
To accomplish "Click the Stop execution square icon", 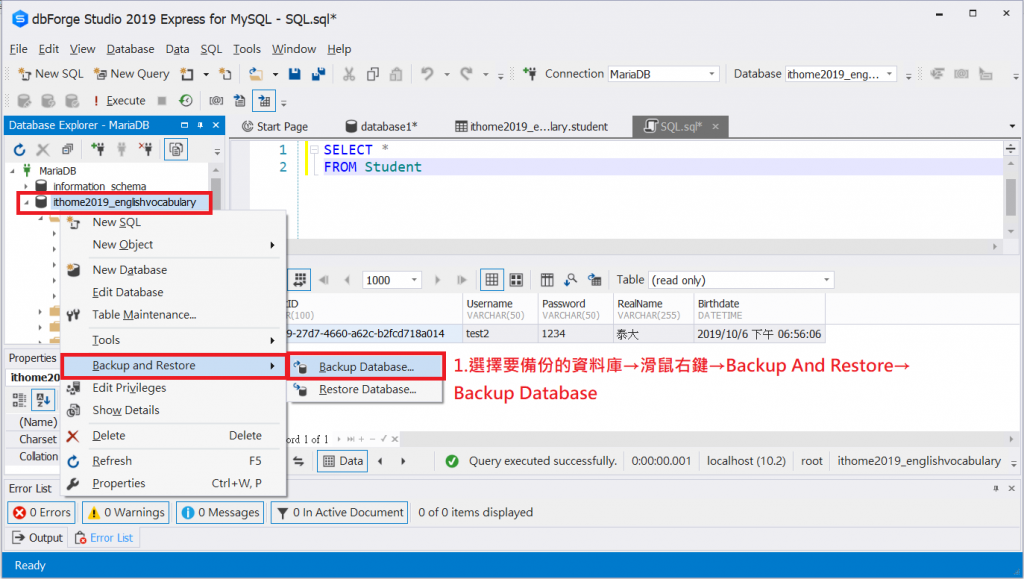I will pos(162,101).
